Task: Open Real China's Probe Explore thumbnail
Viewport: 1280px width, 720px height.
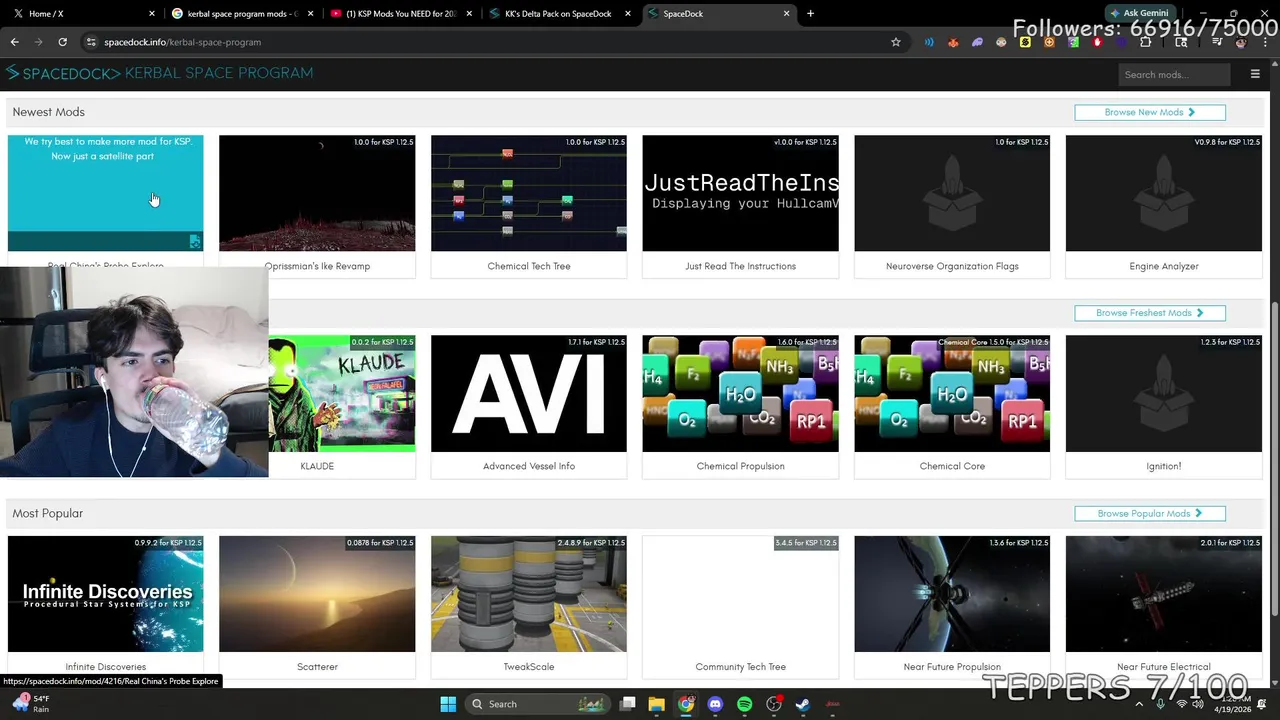Action: point(105,193)
